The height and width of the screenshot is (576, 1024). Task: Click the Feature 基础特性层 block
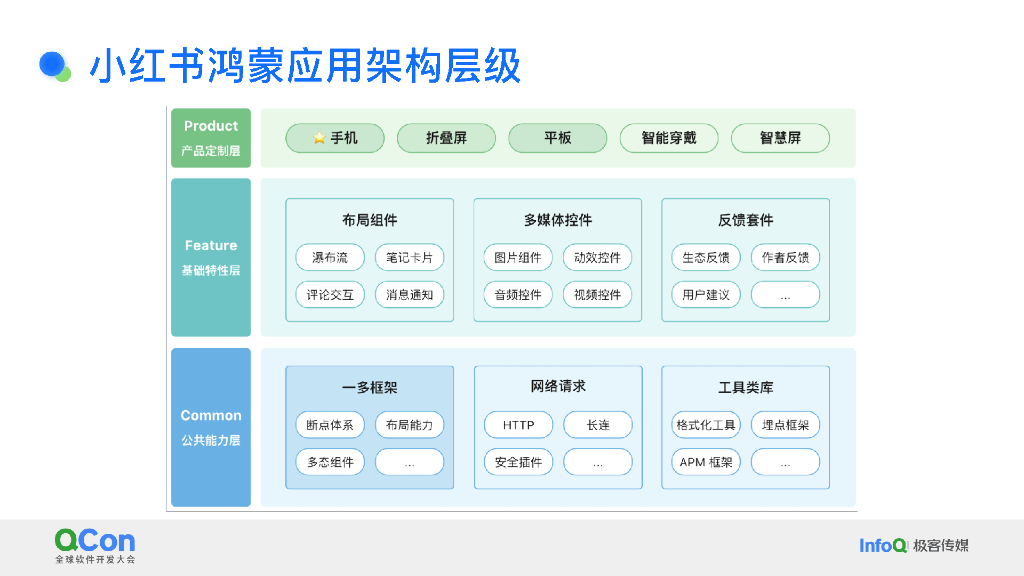(x=211, y=257)
